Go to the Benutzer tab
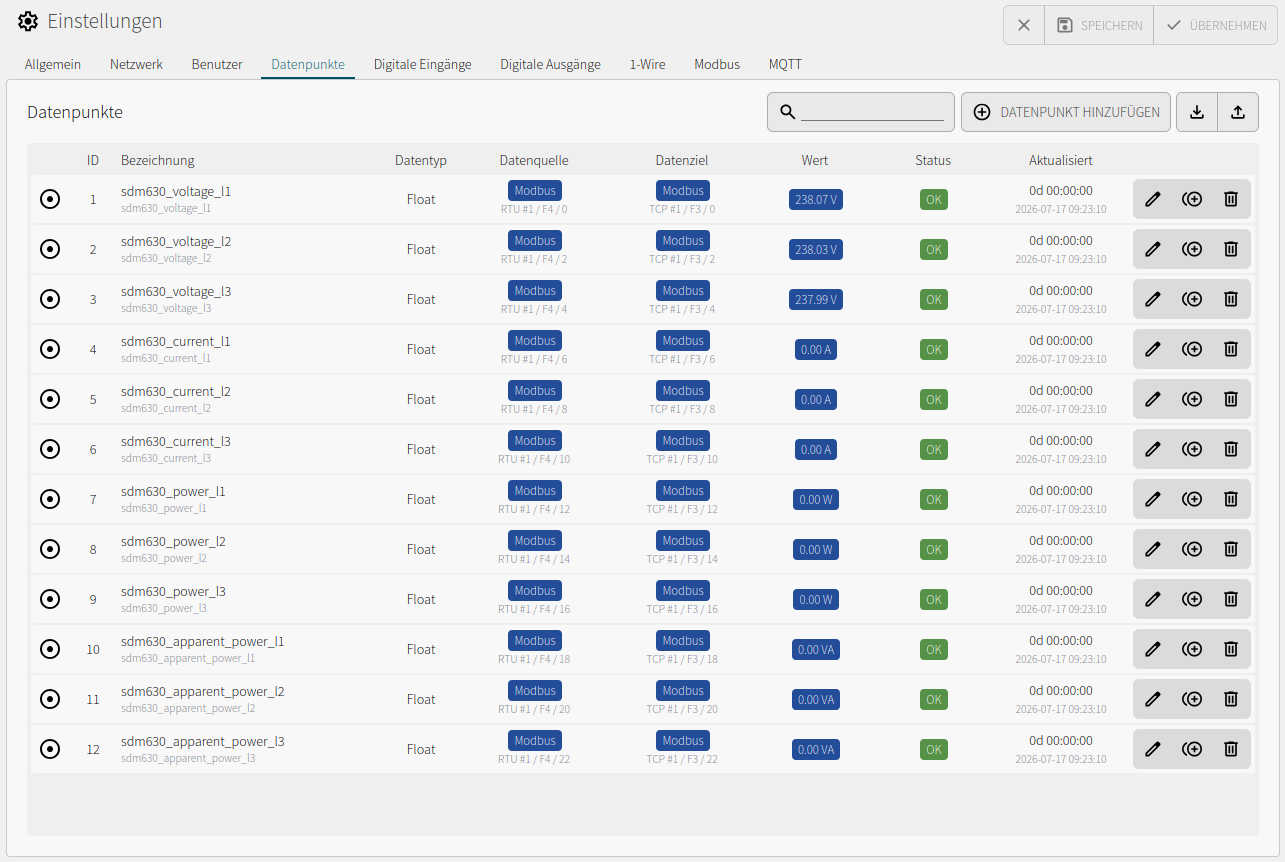1285x862 pixels. (217, 64)
